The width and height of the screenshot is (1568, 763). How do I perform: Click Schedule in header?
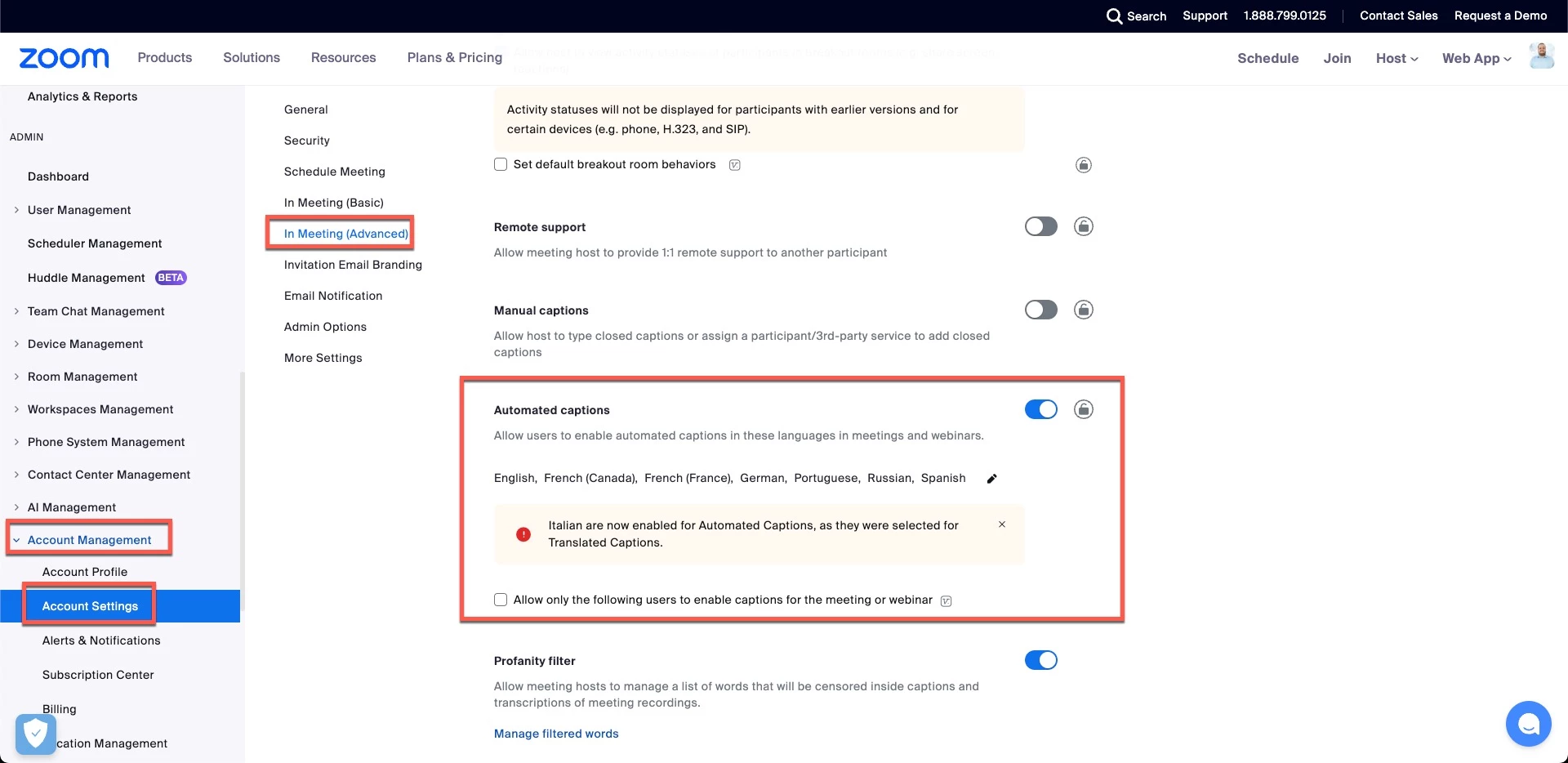[x=1267, y=58]
